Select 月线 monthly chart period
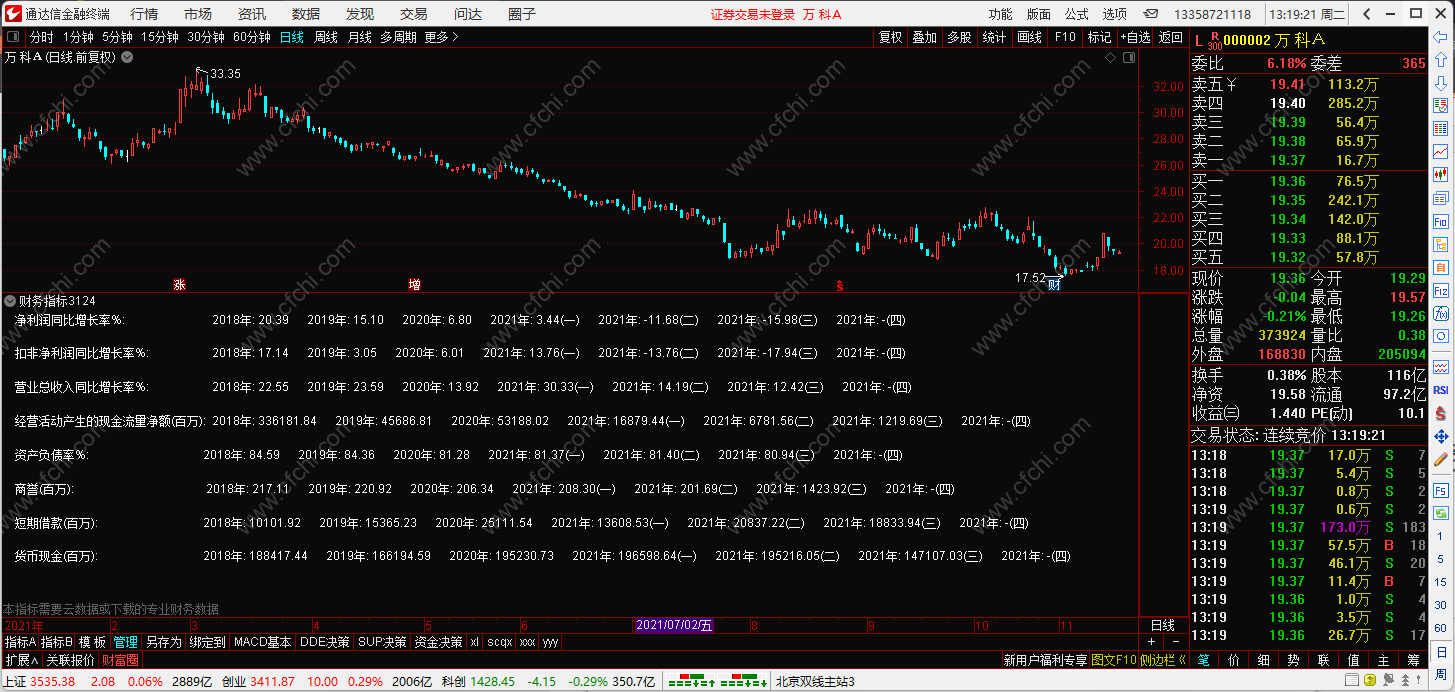The image size is (1455, 692). pos(360,37)
